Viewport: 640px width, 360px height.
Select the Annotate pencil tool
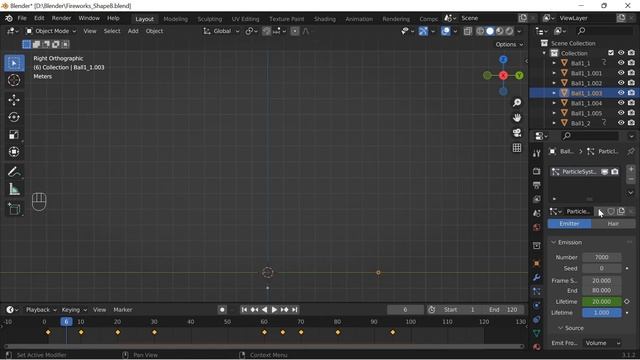(14, 172)
